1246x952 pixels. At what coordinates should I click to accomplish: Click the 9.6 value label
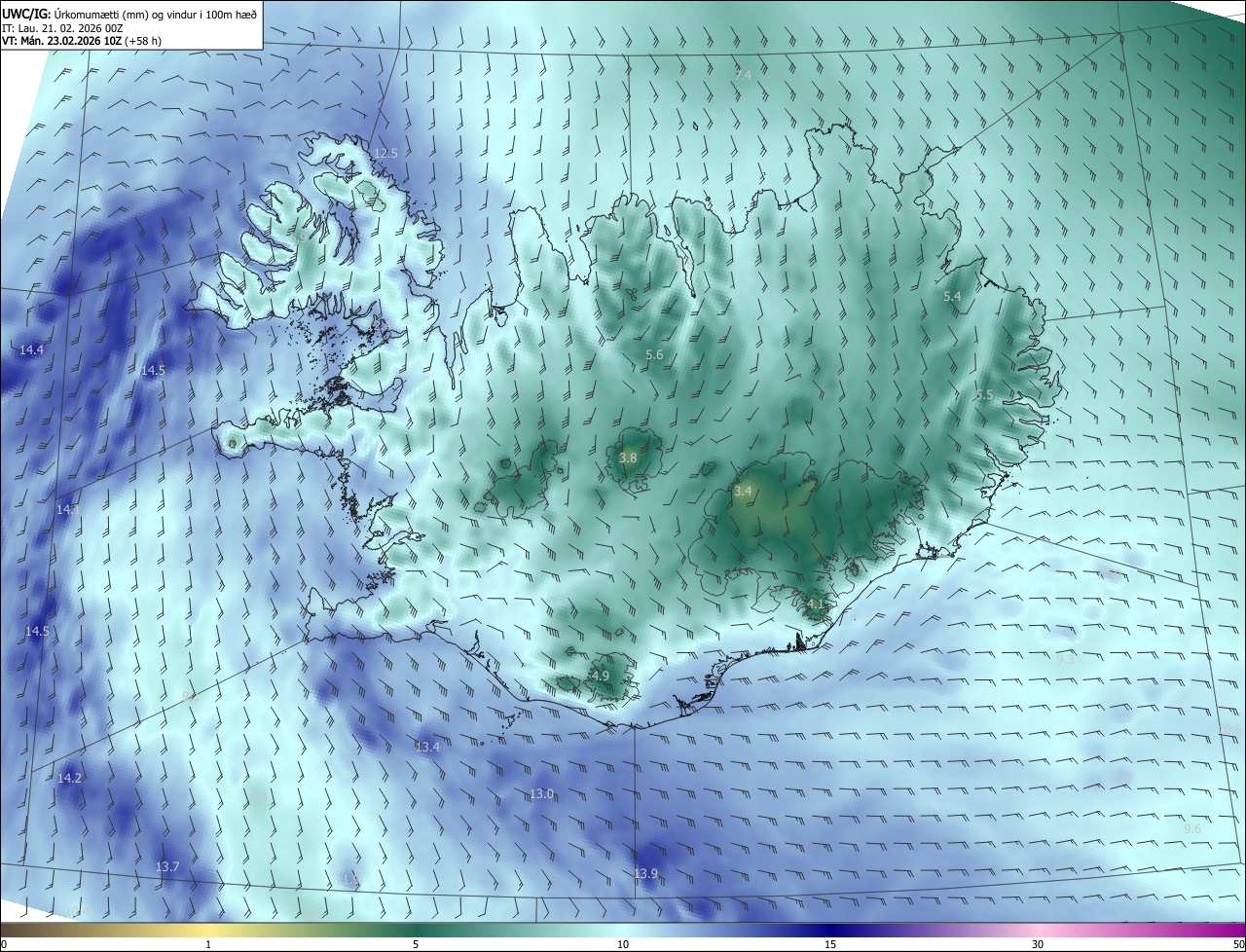point(1192,828)
